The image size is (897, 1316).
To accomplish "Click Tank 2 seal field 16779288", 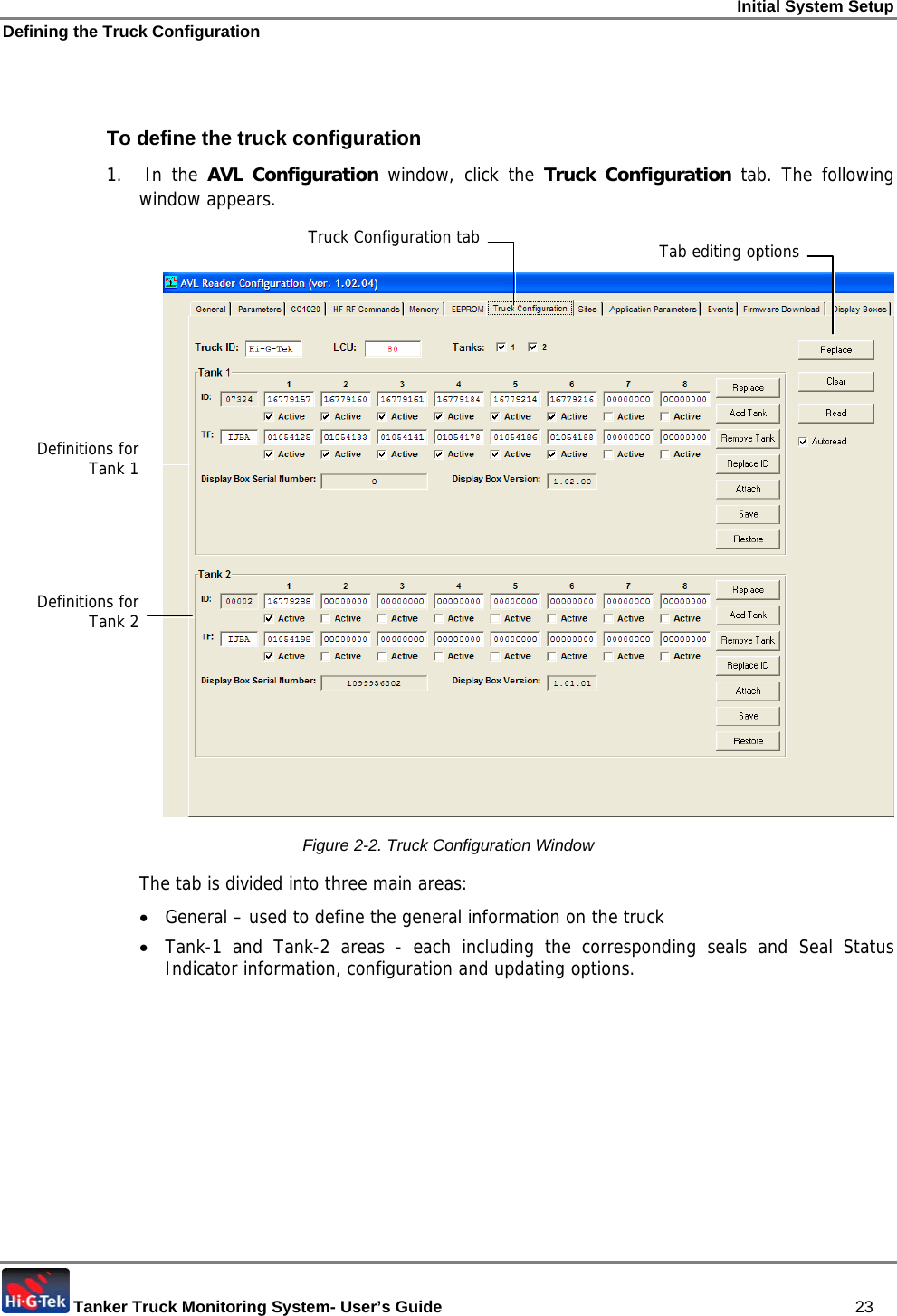I will coord(289,601).
